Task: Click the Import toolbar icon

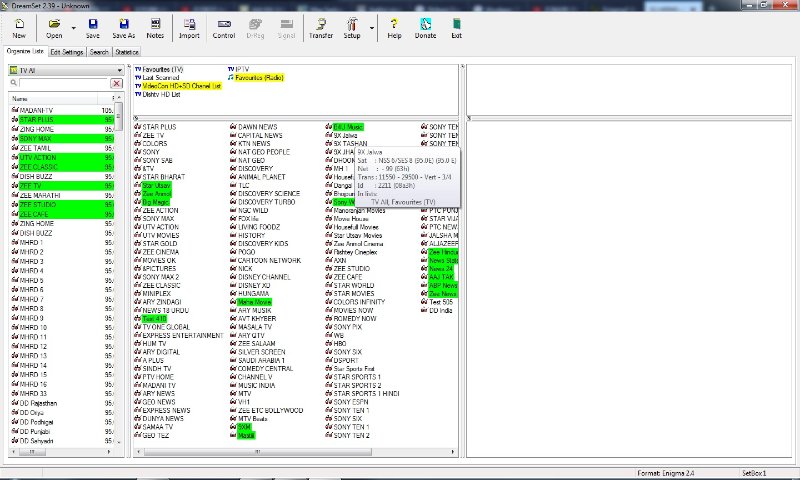Action: tap(189, 28)
